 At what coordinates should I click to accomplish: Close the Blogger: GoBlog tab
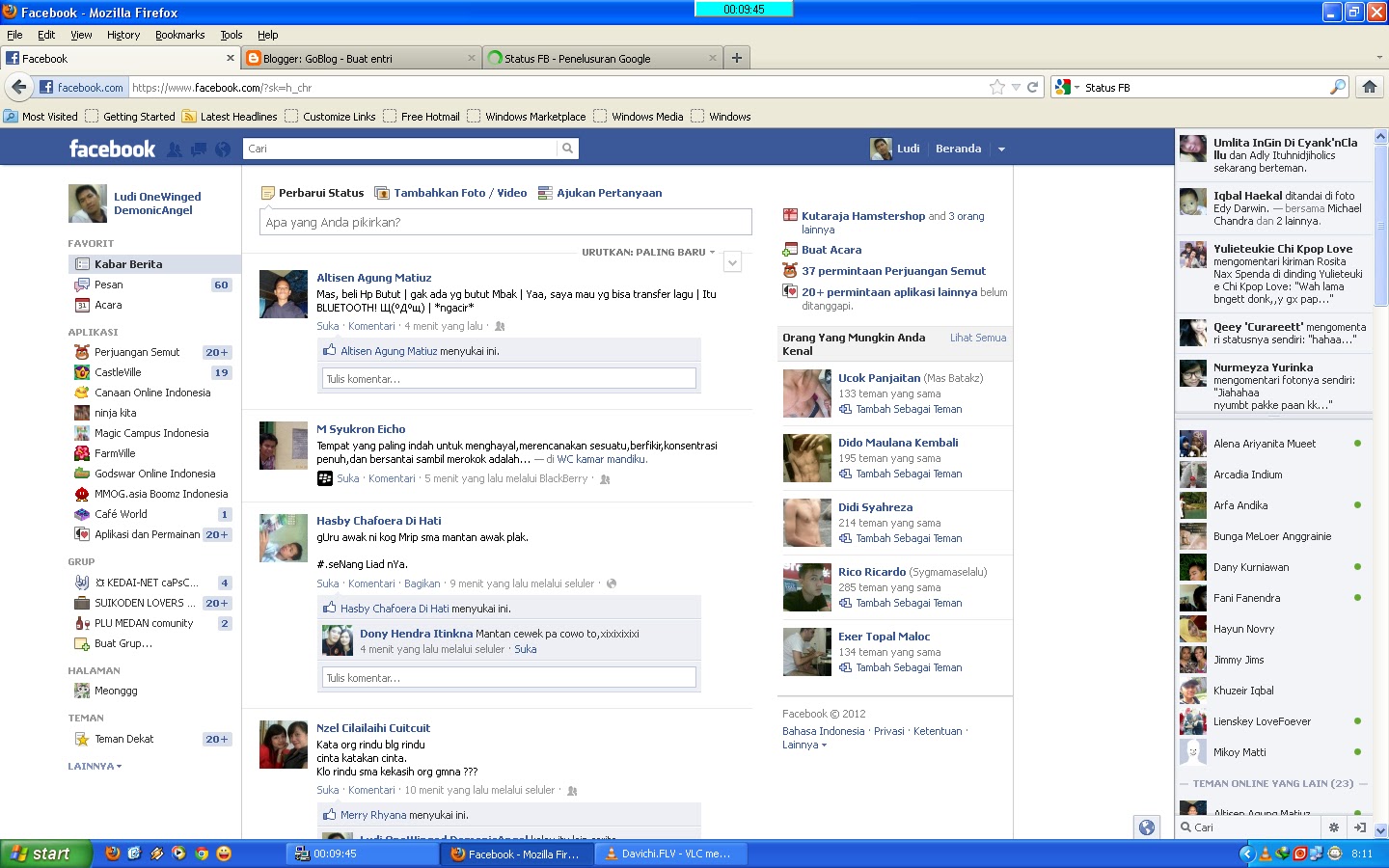pos(472,58)
